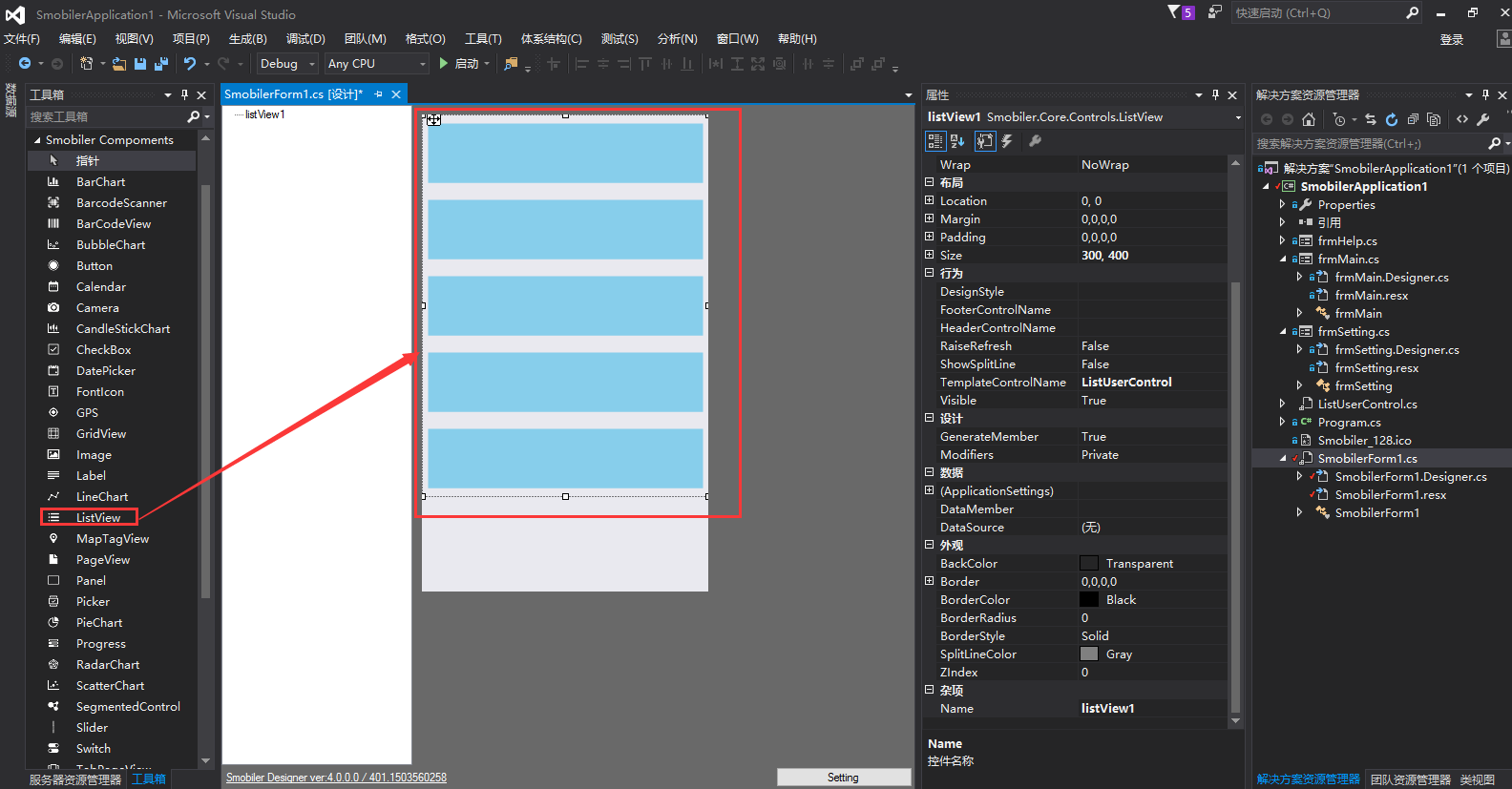Toggle Show All Files in Solution Explorer
This screenshot has height=789, width=1512.
[1434, 119]
